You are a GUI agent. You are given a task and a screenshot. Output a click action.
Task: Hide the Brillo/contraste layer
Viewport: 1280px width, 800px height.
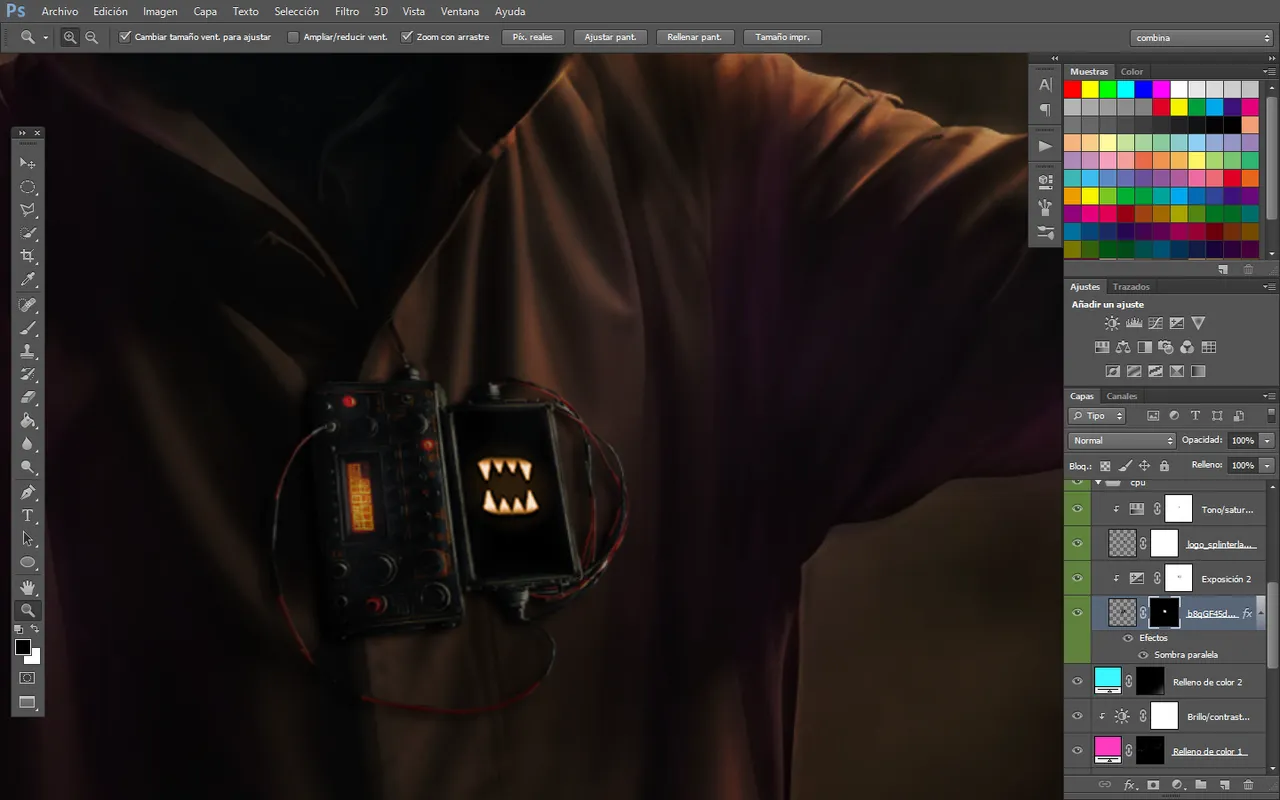(x=1077, y=716)
